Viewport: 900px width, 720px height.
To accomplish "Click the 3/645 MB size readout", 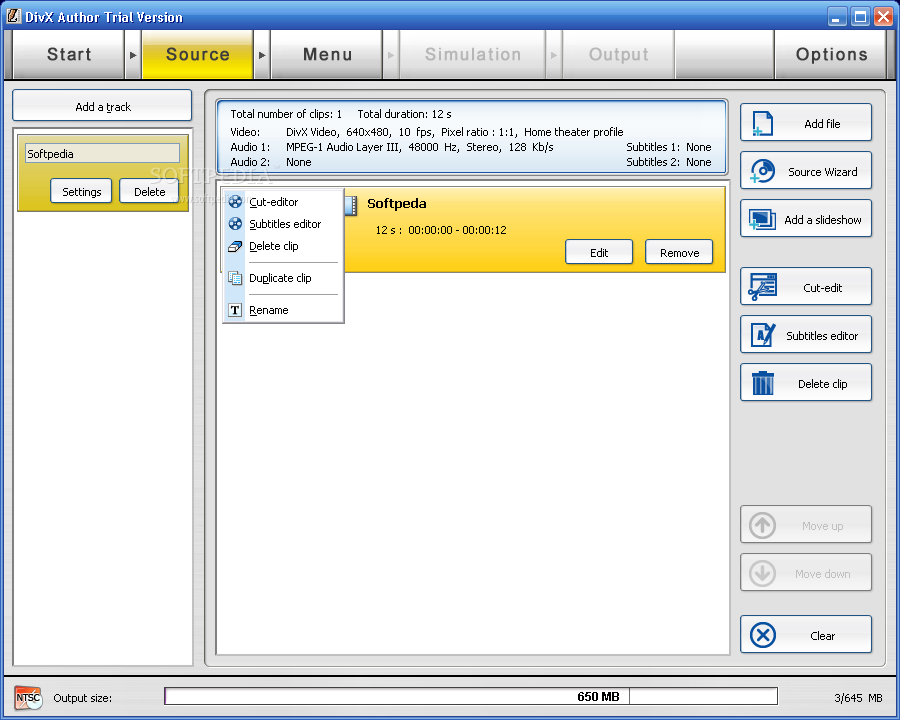I will tap(858, 698).
